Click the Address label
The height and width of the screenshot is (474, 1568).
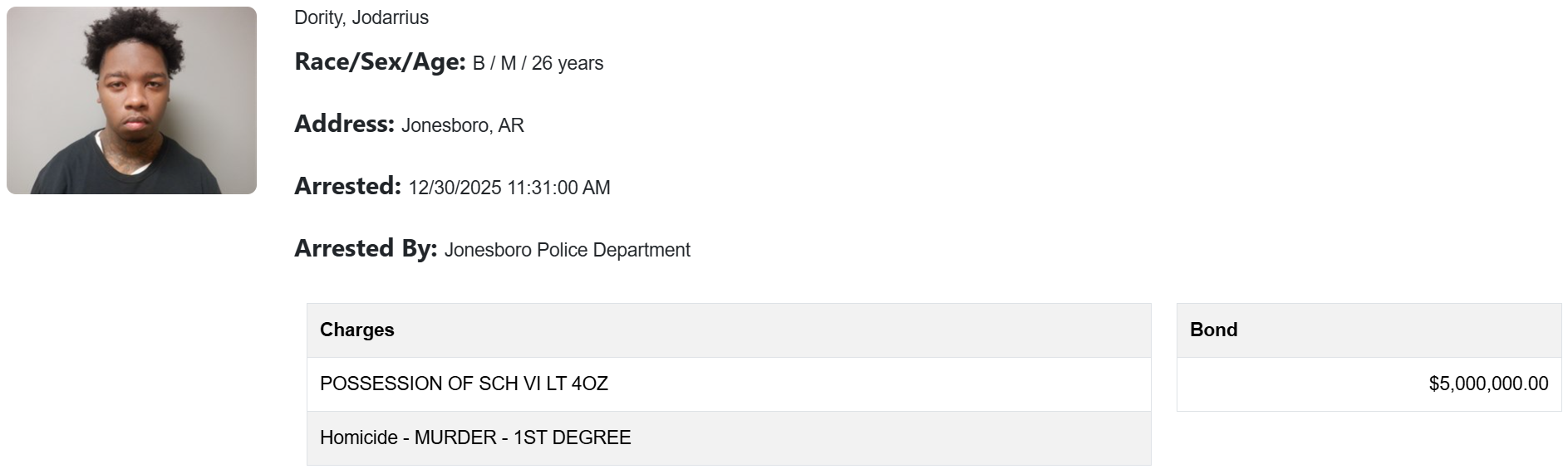point(344,125)
